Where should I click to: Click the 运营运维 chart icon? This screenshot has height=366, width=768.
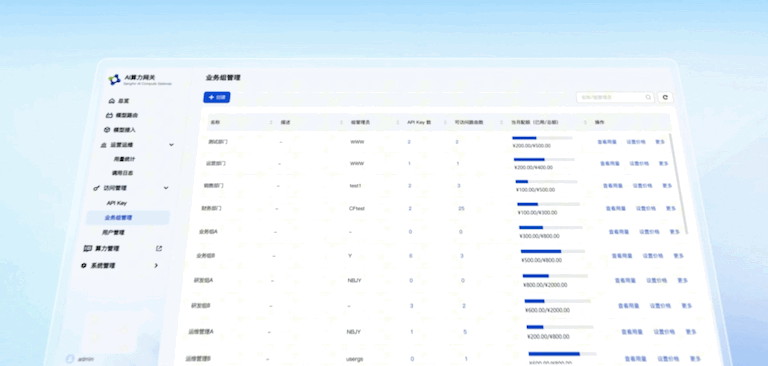(x=103, y=145)
